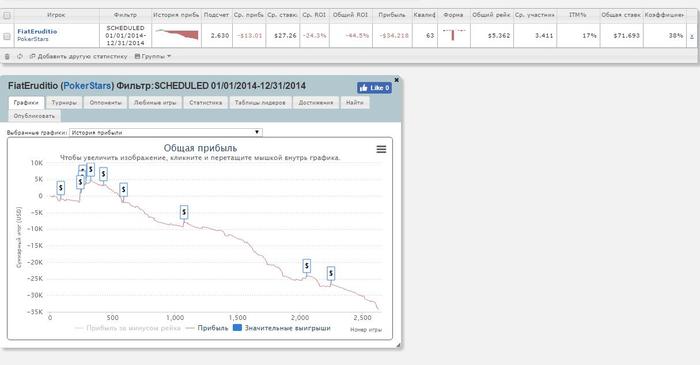Click the SCHEDULED date filter cell
Screen dimensions: 700x365
[125, 35]
